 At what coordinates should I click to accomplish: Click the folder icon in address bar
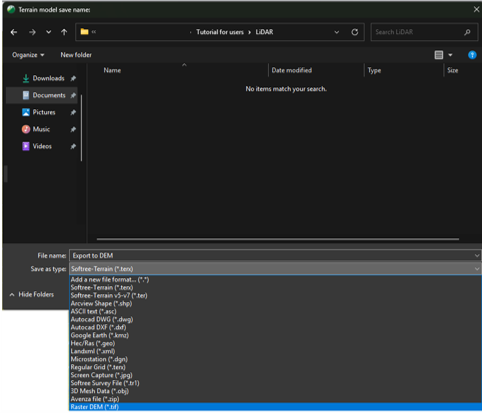click(x=85, y=32)
